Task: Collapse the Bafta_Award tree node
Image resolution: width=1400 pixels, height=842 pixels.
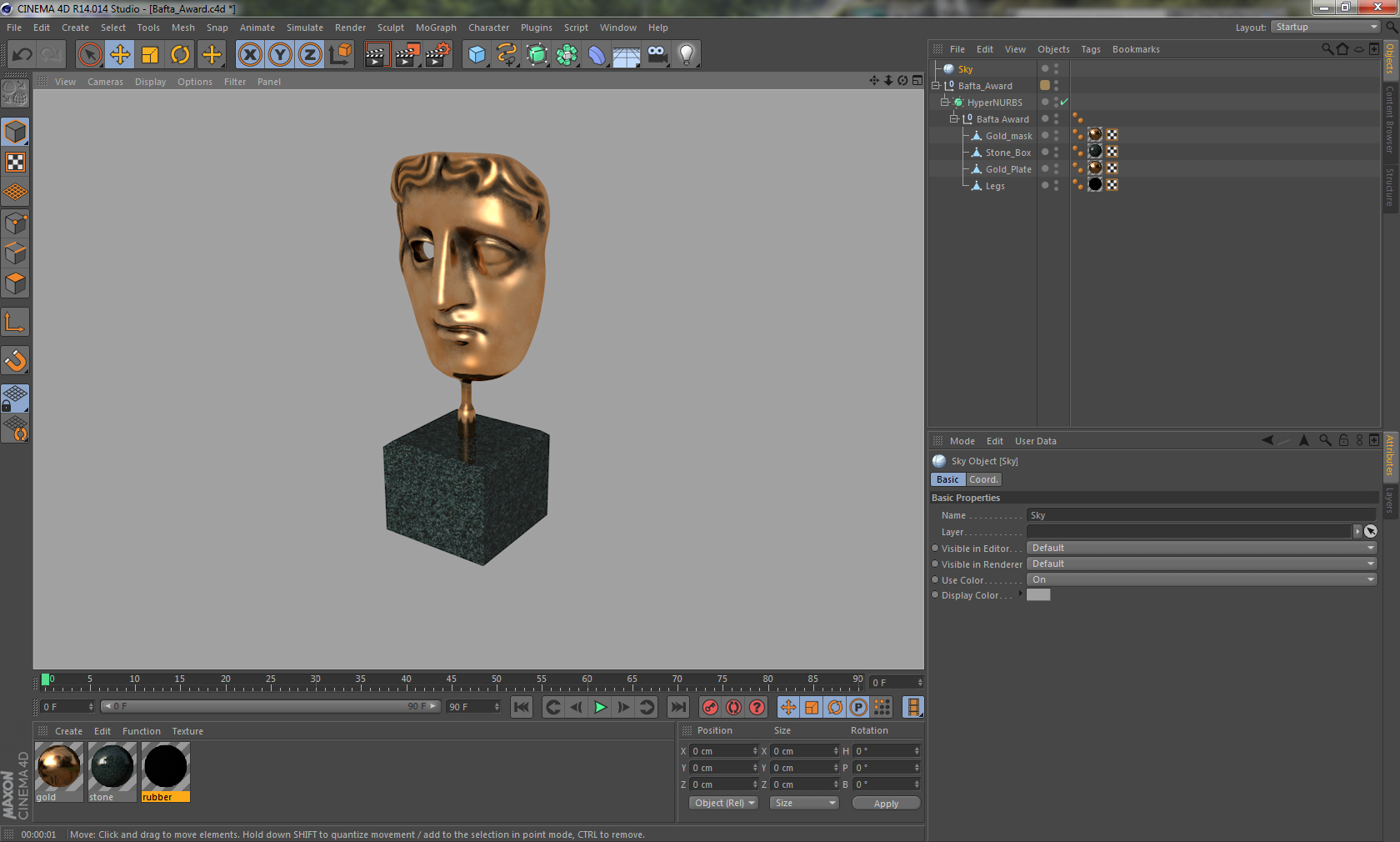Action: tap(936, 86)
